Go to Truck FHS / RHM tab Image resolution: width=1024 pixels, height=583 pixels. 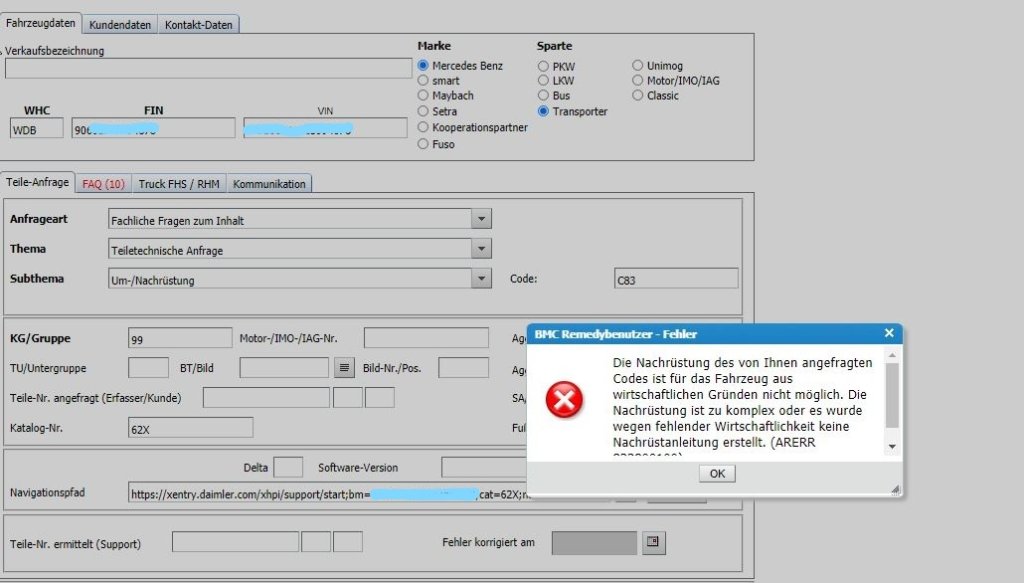point(179,184)
